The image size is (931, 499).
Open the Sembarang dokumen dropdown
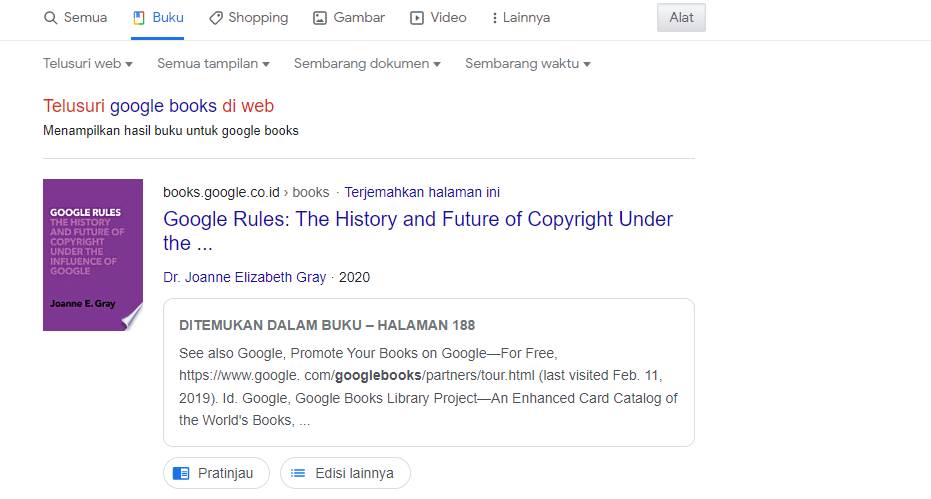click(367, 64)
